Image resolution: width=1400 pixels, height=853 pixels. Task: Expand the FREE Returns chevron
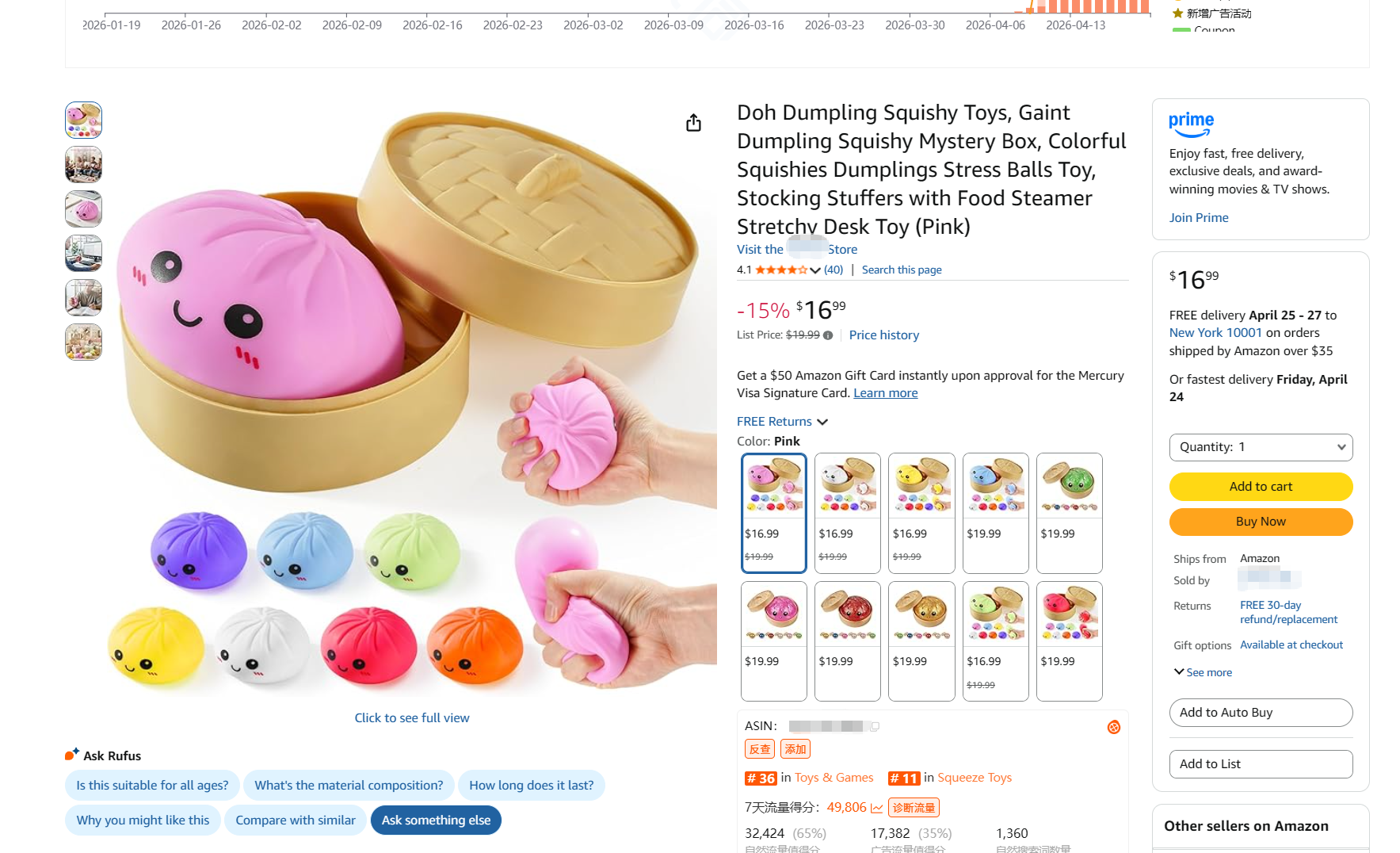[822, 422]
